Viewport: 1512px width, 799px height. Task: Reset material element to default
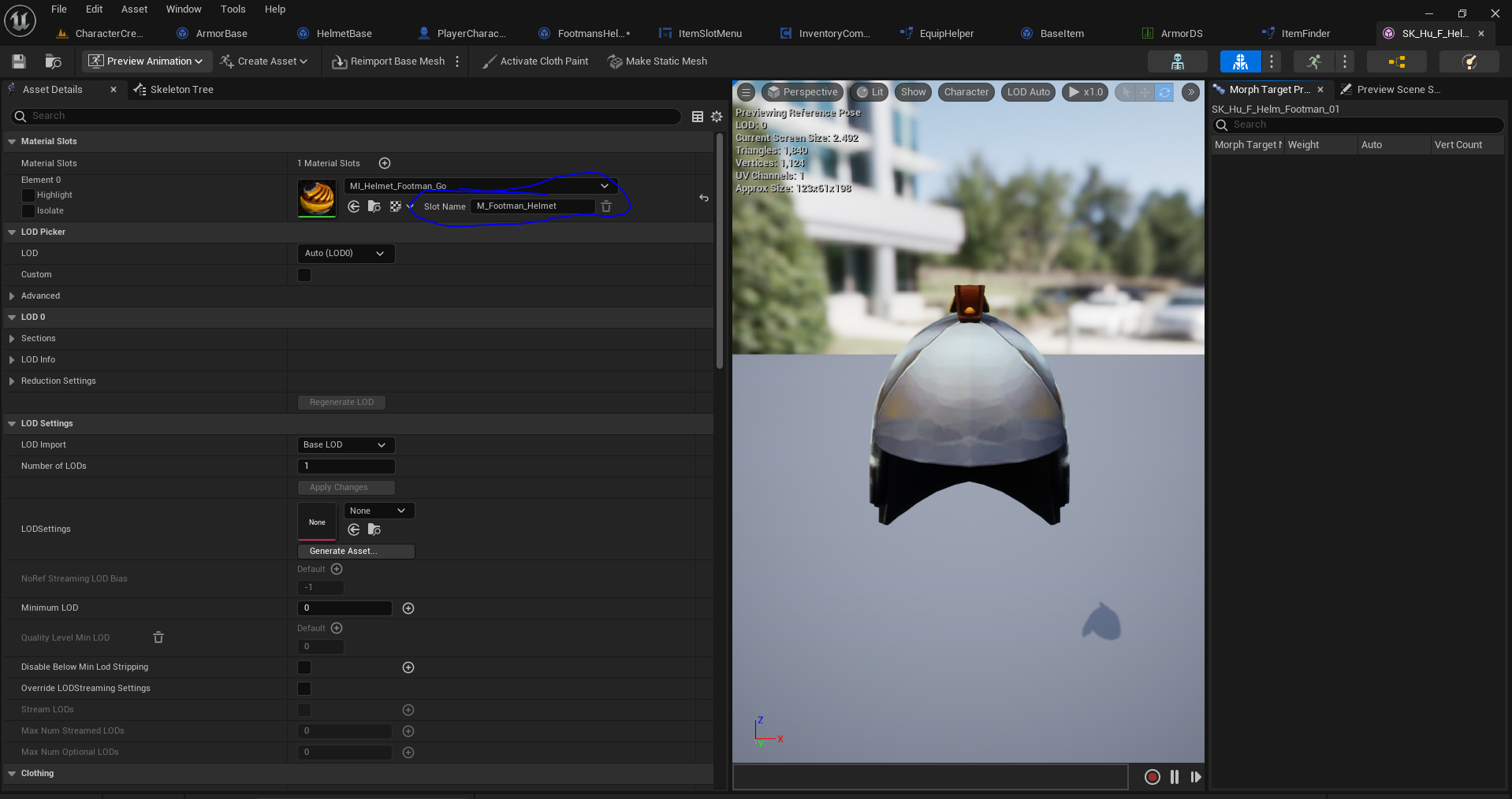704,198
